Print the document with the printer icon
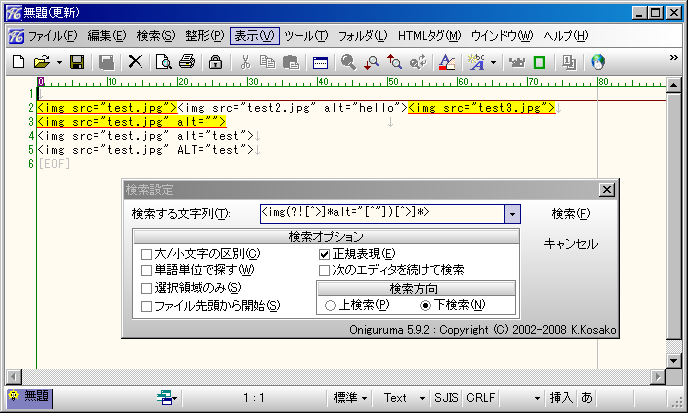 (x=187, y=62)
